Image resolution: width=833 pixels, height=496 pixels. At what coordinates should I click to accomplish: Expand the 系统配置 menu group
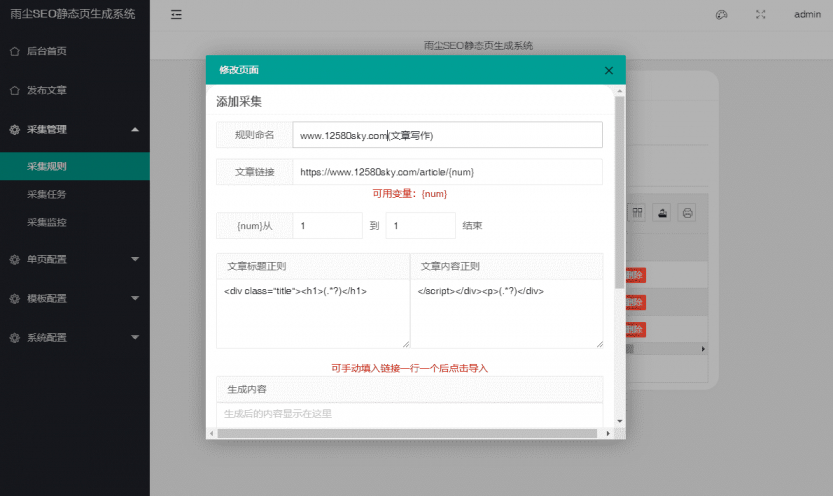74,337
